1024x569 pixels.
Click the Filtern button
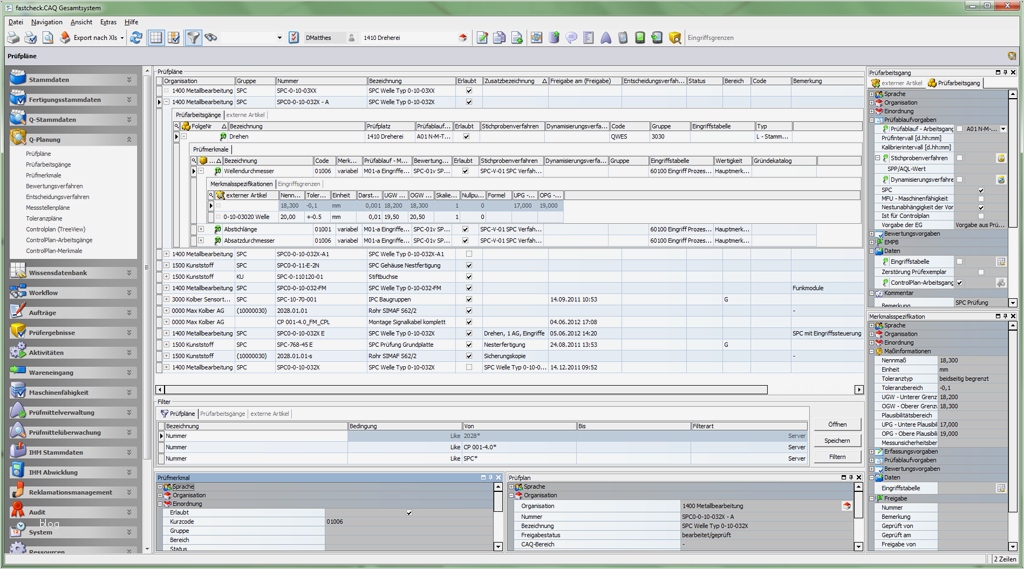(837, 457)
